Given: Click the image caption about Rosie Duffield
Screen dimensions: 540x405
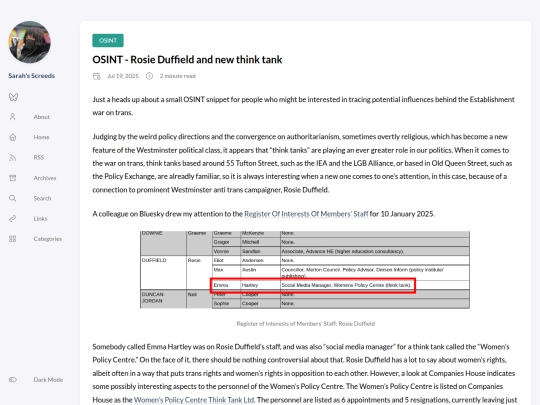Looking at the screenshot, I should [x=305, y=323].
